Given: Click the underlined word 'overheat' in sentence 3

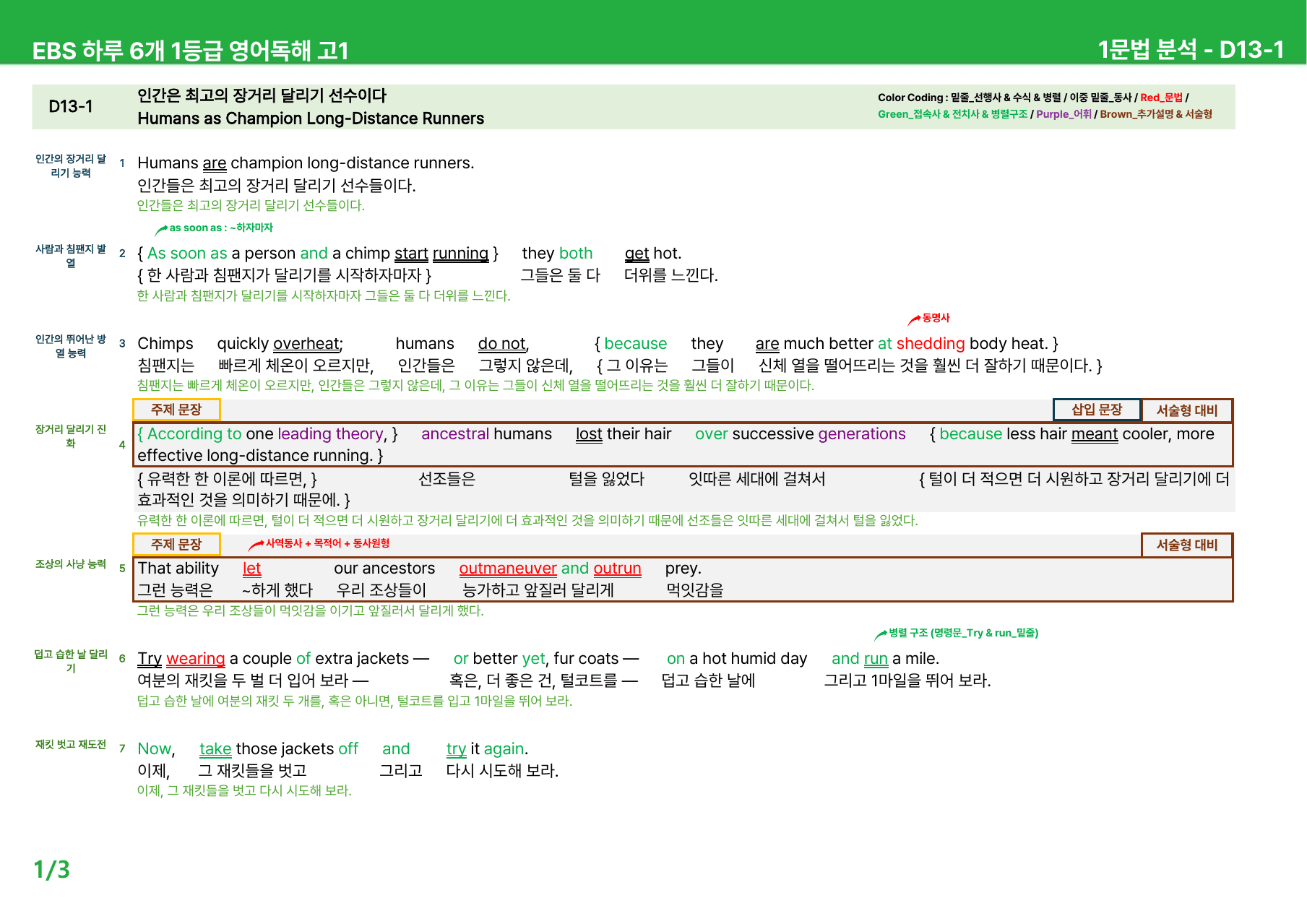Looking at the screenshot, I should click(x=306, y=344).
